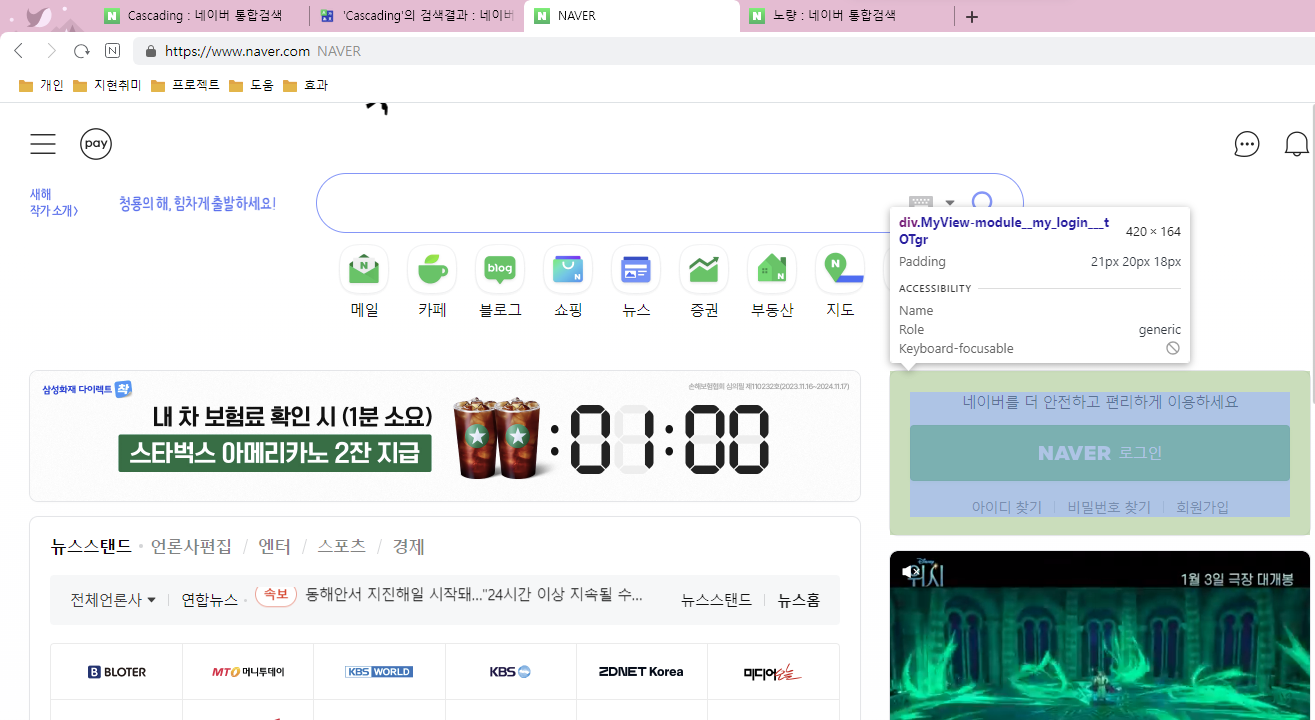Switch to the 'Cascading'의 검색결과 tab
The image size is (1315, 720).
(x=417, y=16)
